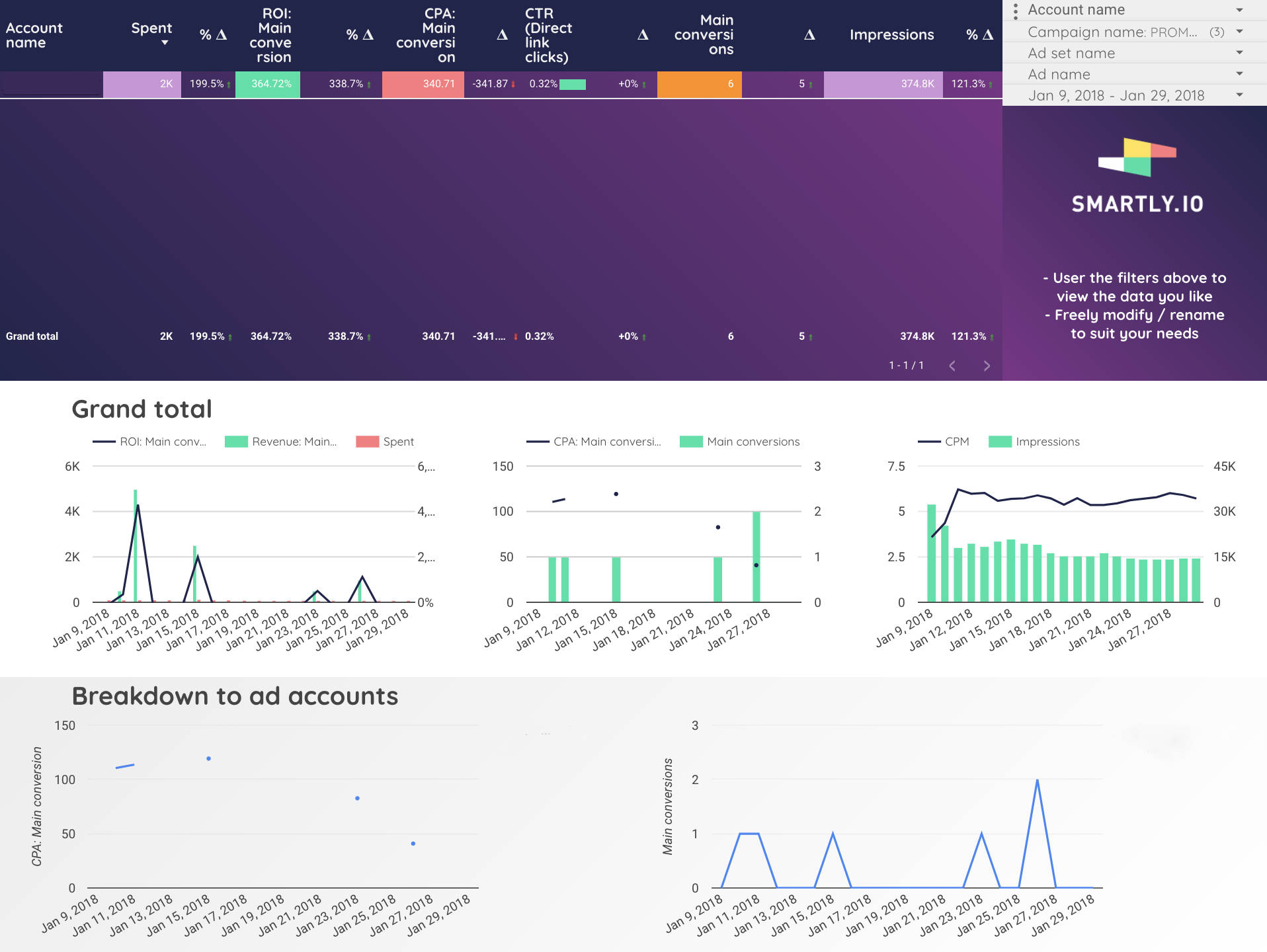Click the Grand total row label
This screenshot has height=952, width=1267.
tap(31, 336)
